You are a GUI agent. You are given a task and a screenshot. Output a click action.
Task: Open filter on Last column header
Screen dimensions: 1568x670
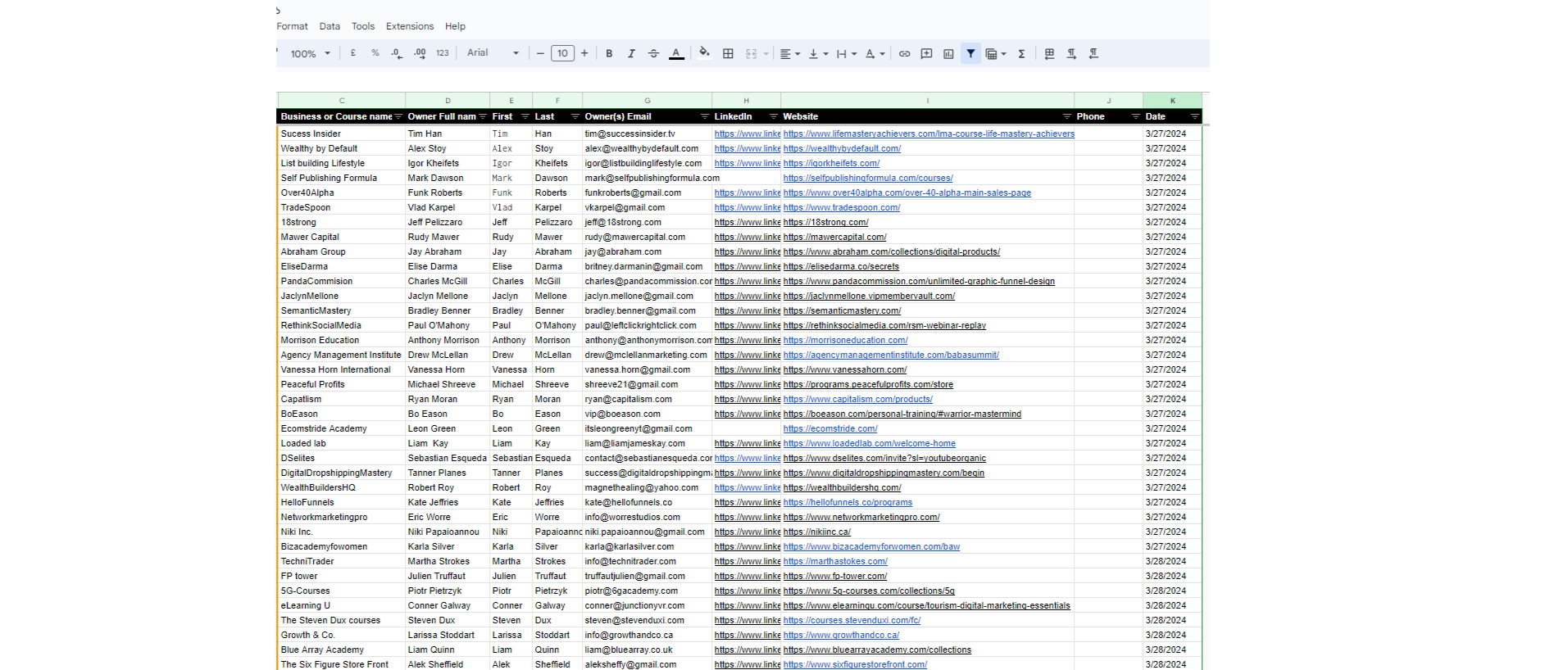[x=575, y=117]
